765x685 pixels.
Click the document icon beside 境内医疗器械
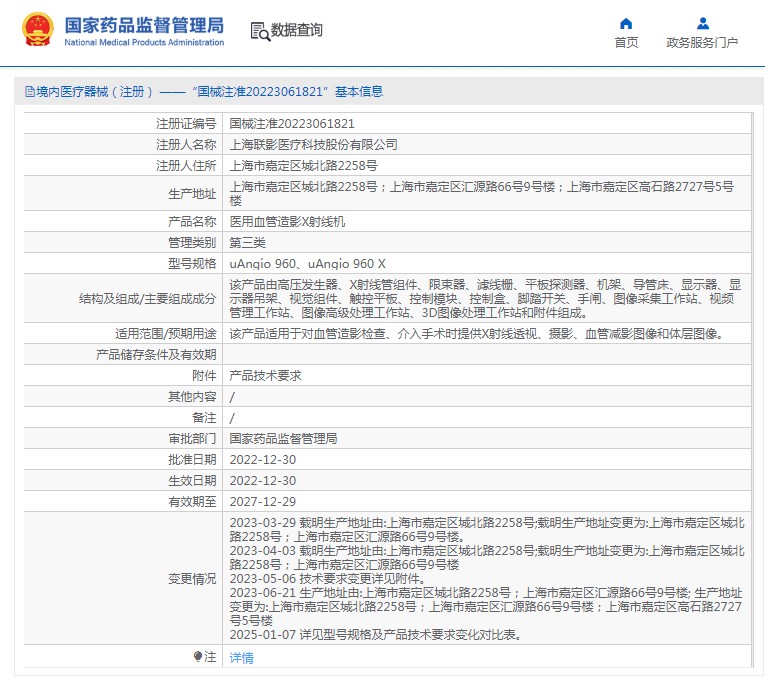(28, 92)
